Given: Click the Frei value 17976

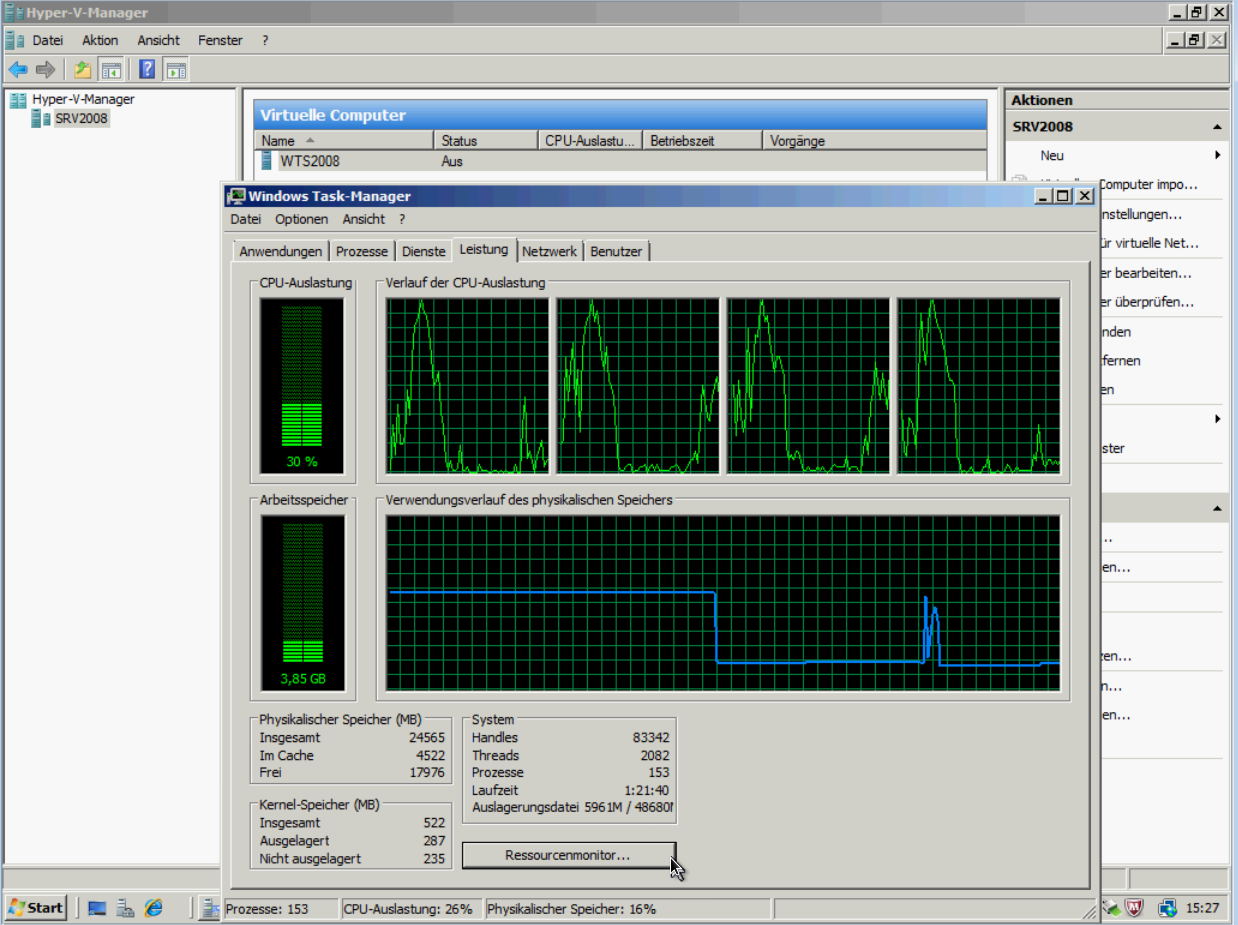Looking at the screenshot, I should coord(427,772).
